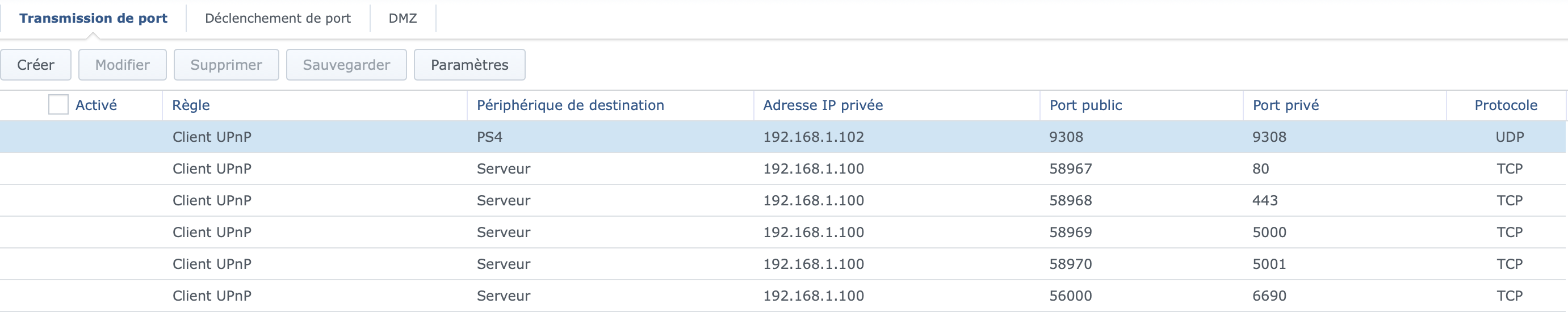1568x312 pixels.
Task: Select the PS4 rule row
Action: [489, 137]
